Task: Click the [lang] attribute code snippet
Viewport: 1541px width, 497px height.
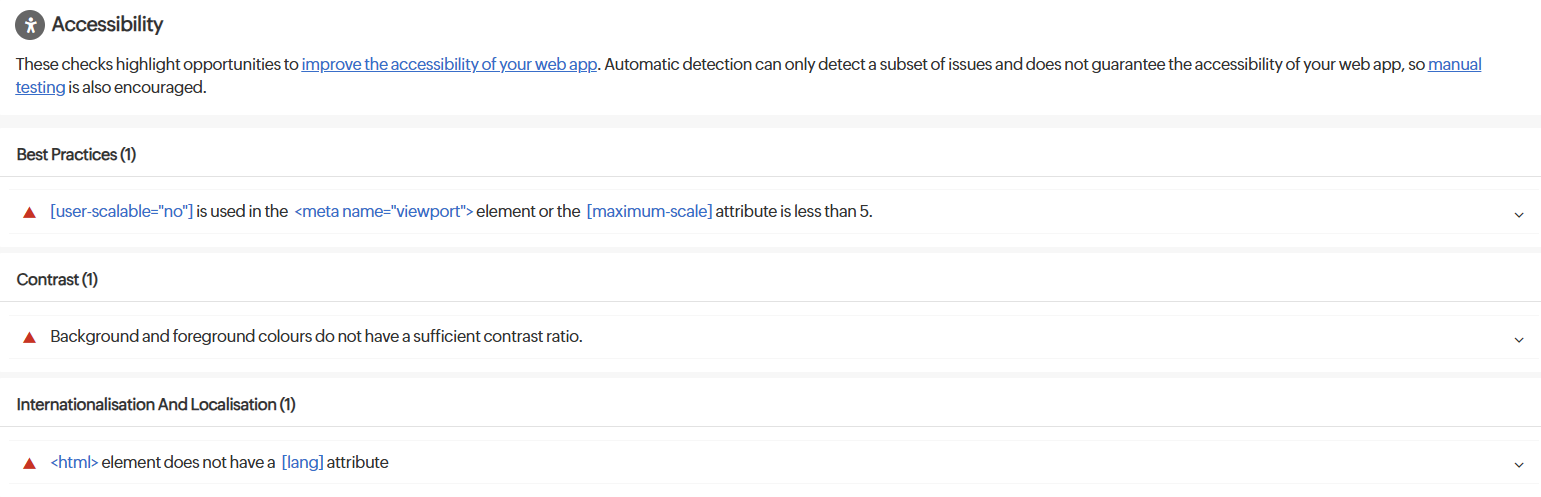Action: click(x=302, y=463)
